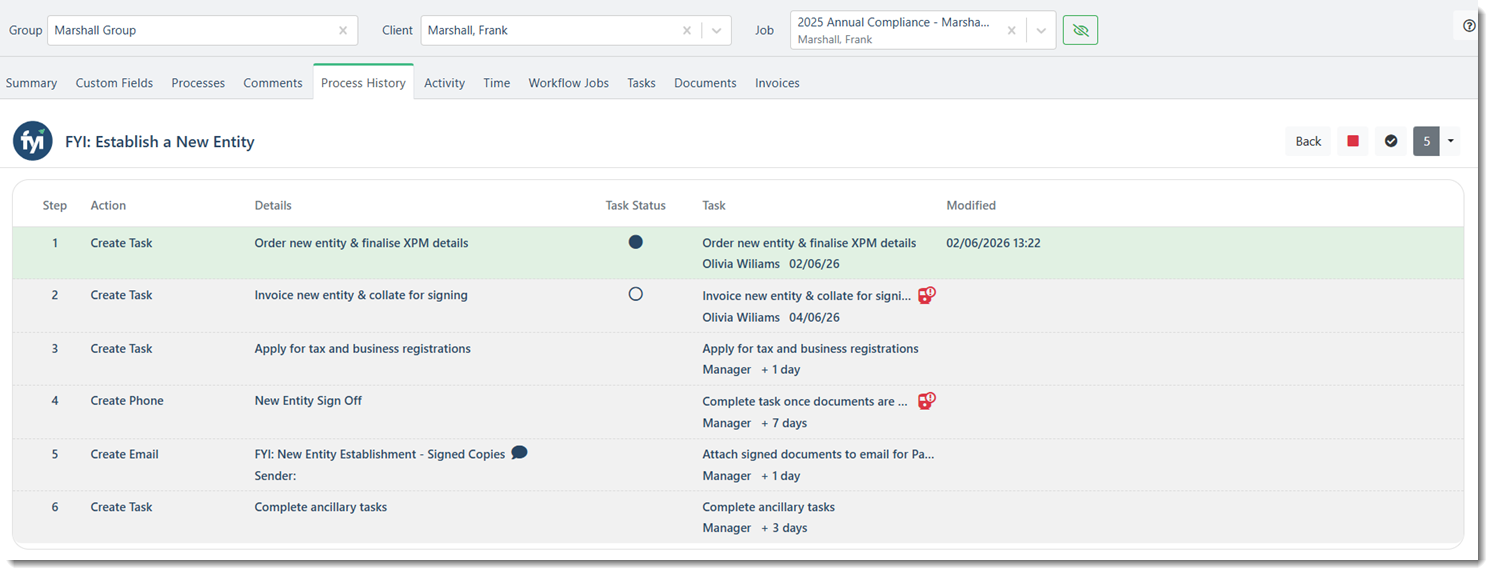Expand the Job dropdown arrow

pos(1041,30)
